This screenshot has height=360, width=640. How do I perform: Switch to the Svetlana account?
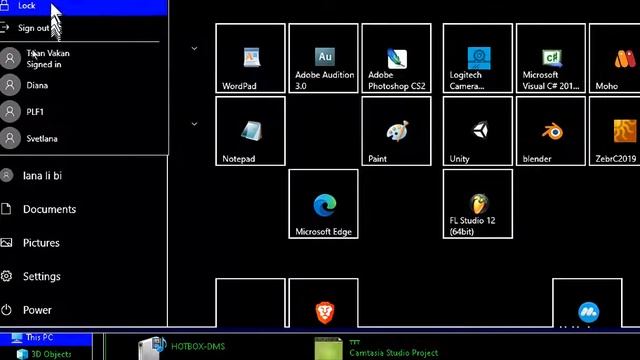click(x=83, y=138)
